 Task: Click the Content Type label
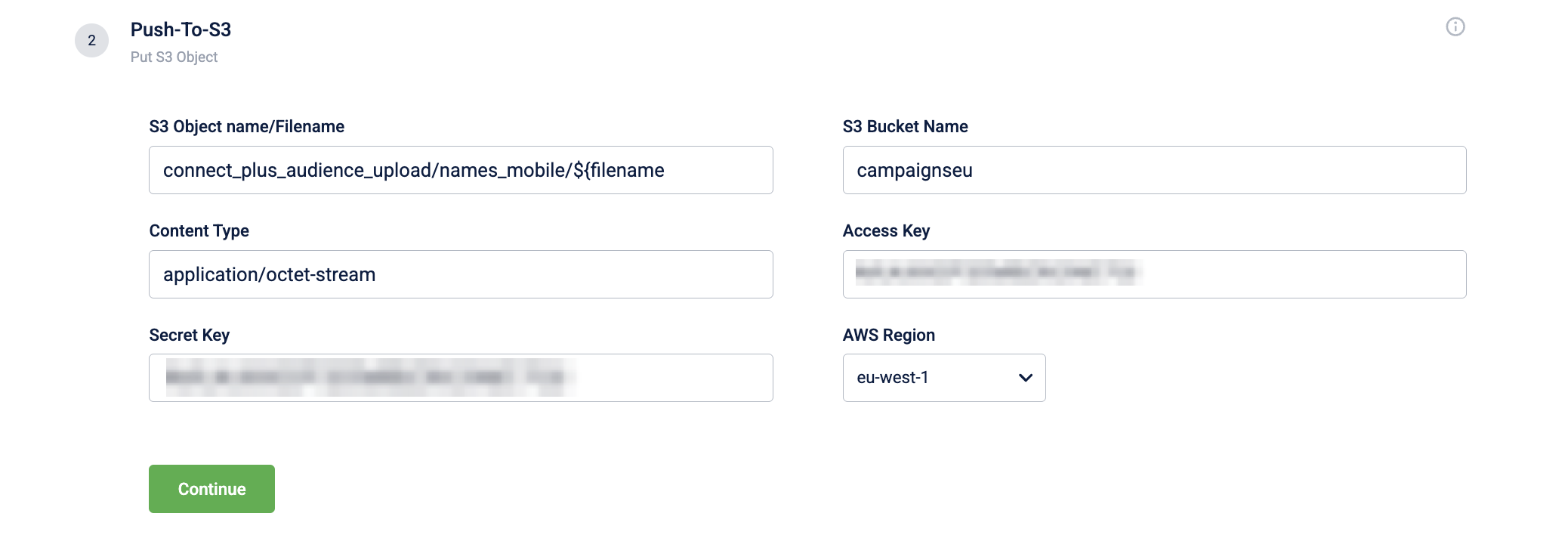[x=199, y=230]
